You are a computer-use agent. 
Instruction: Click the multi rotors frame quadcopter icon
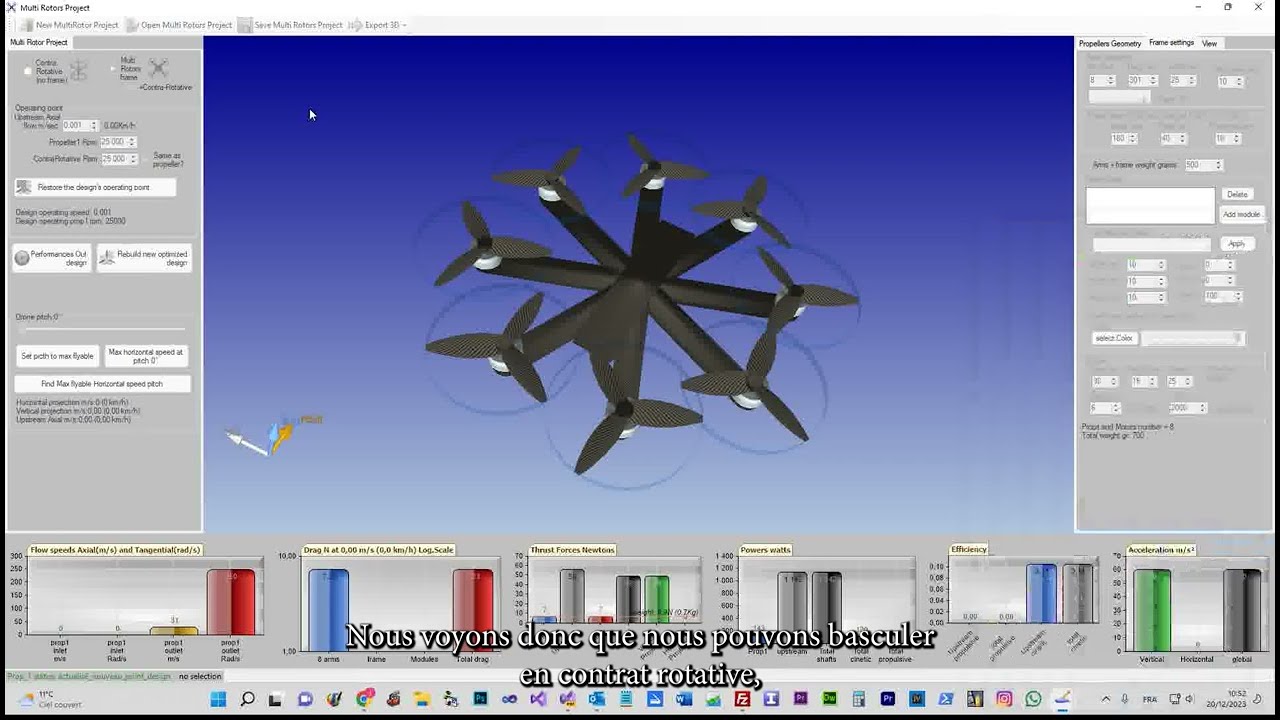coord(158,68)
